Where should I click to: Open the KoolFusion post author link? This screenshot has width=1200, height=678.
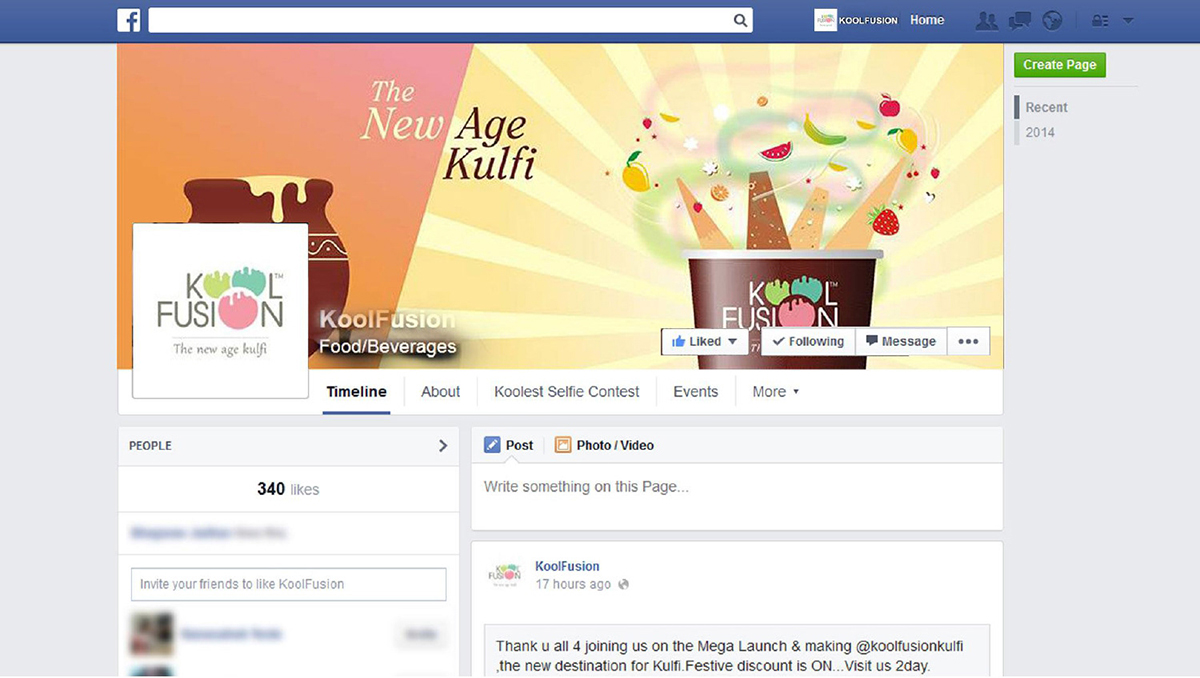tap(567, 566)
